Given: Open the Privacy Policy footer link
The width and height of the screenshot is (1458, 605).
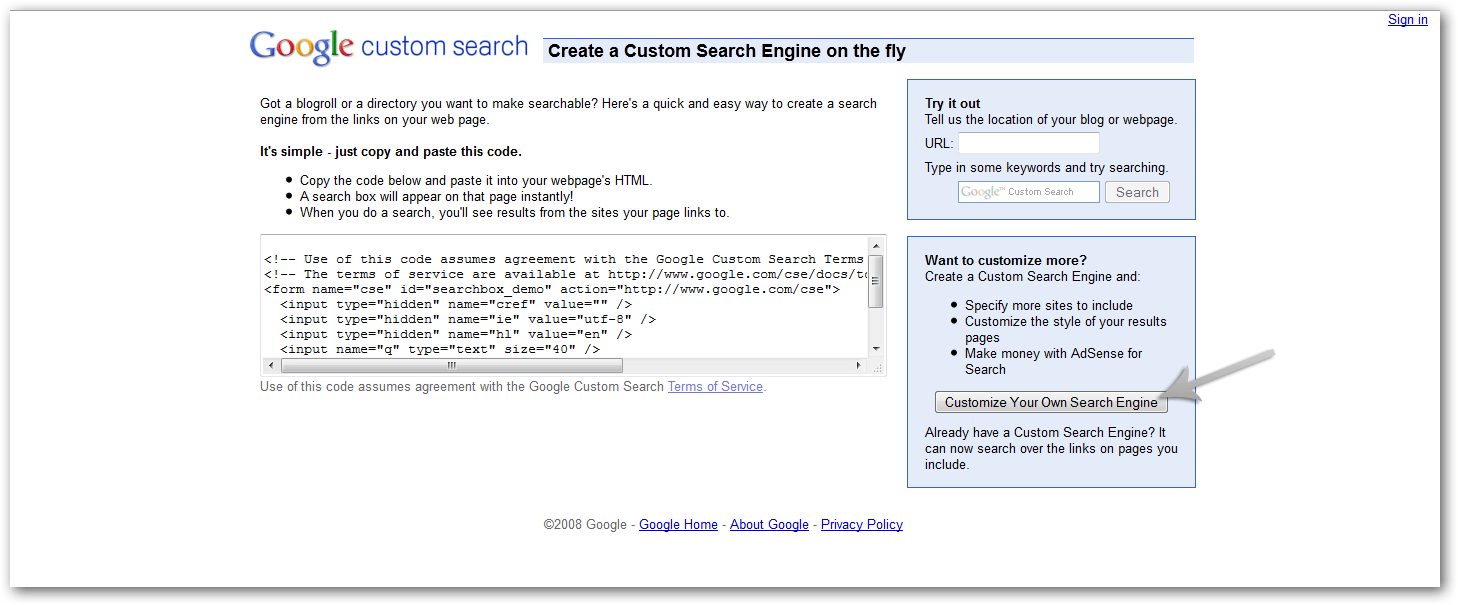Looking at the screenshot, I should 861,524.
